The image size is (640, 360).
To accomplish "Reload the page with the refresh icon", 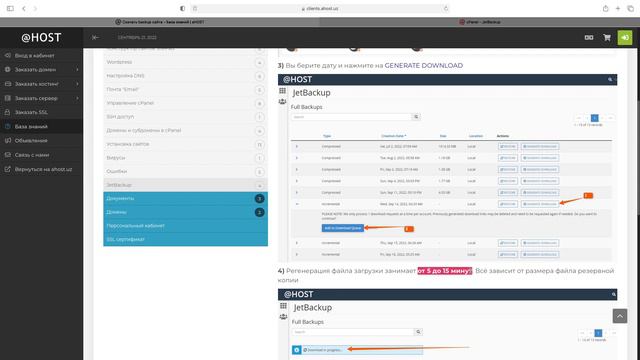I will point(446,8).
